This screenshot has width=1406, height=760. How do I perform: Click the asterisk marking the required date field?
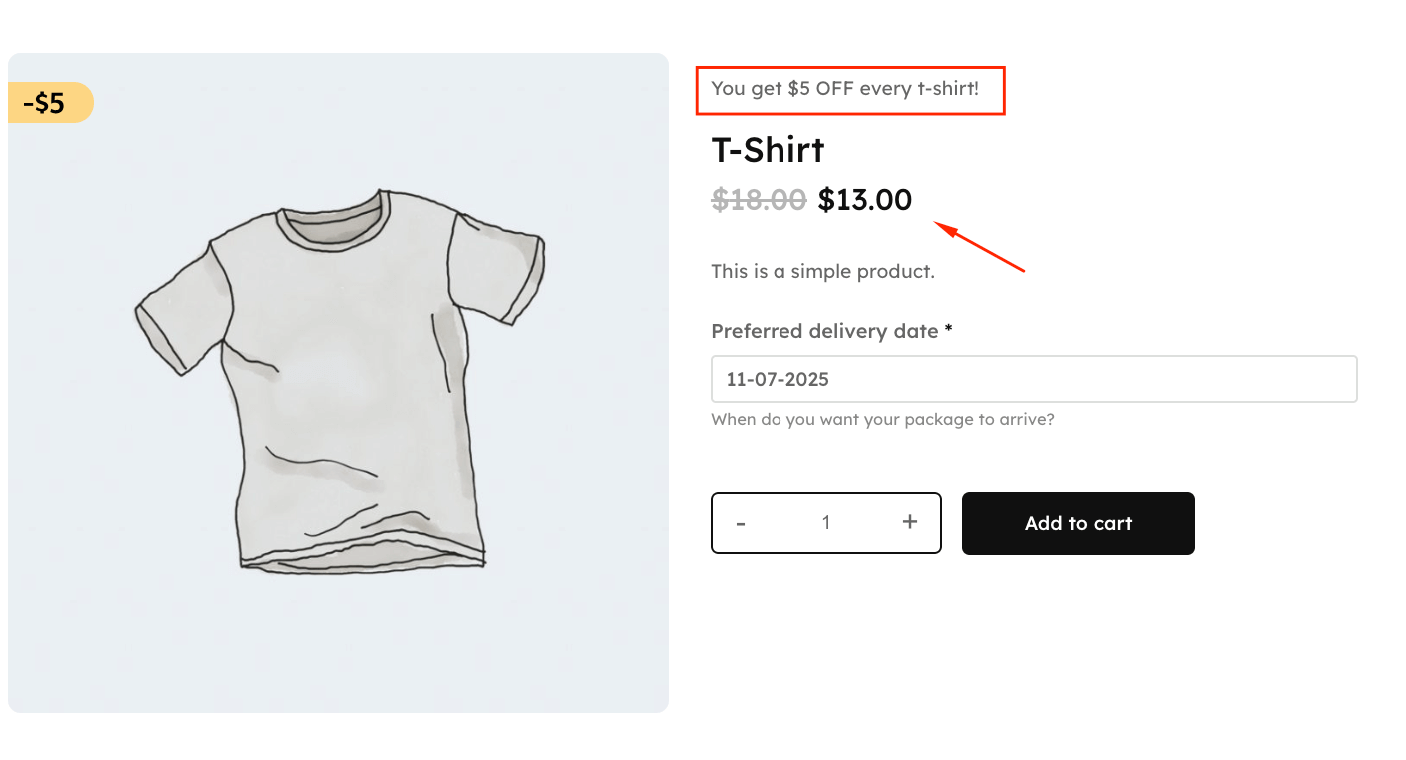947,330
